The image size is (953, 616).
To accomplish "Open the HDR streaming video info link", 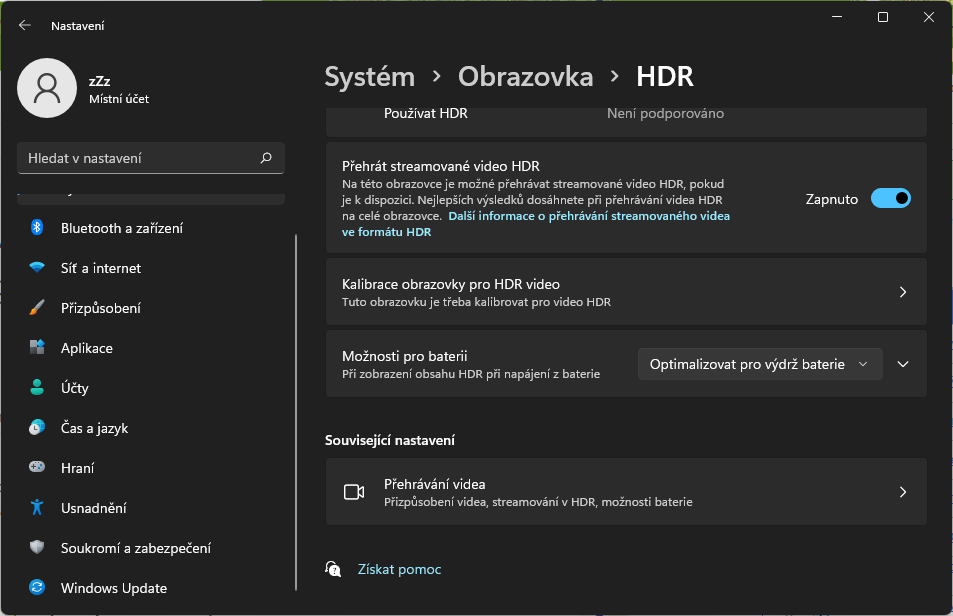I will 588,216.
